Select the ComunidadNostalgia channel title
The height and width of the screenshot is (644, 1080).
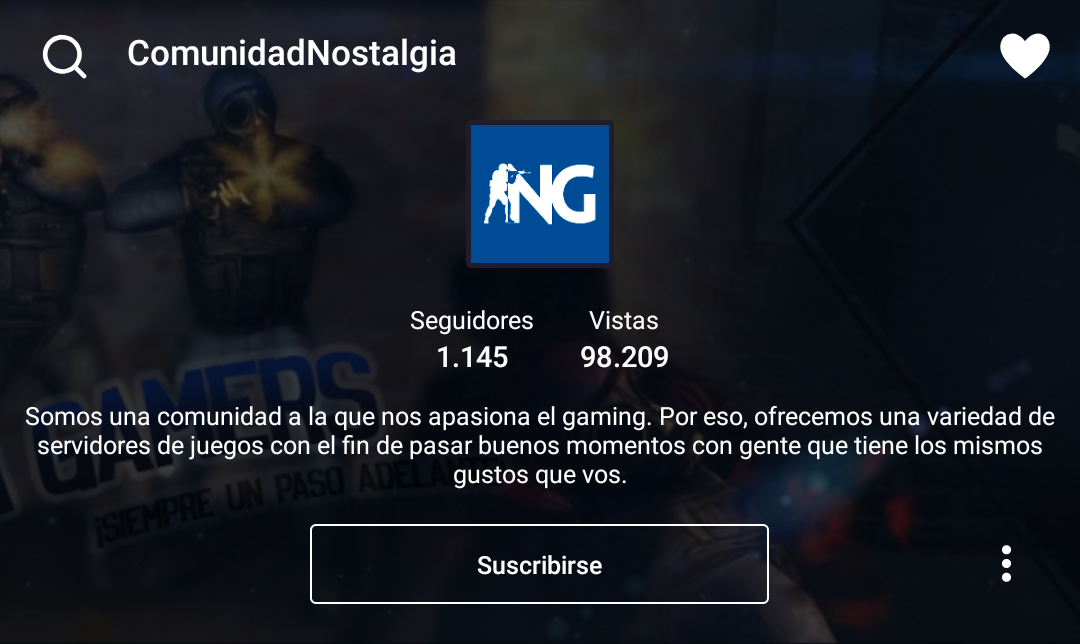coord(291,53)
